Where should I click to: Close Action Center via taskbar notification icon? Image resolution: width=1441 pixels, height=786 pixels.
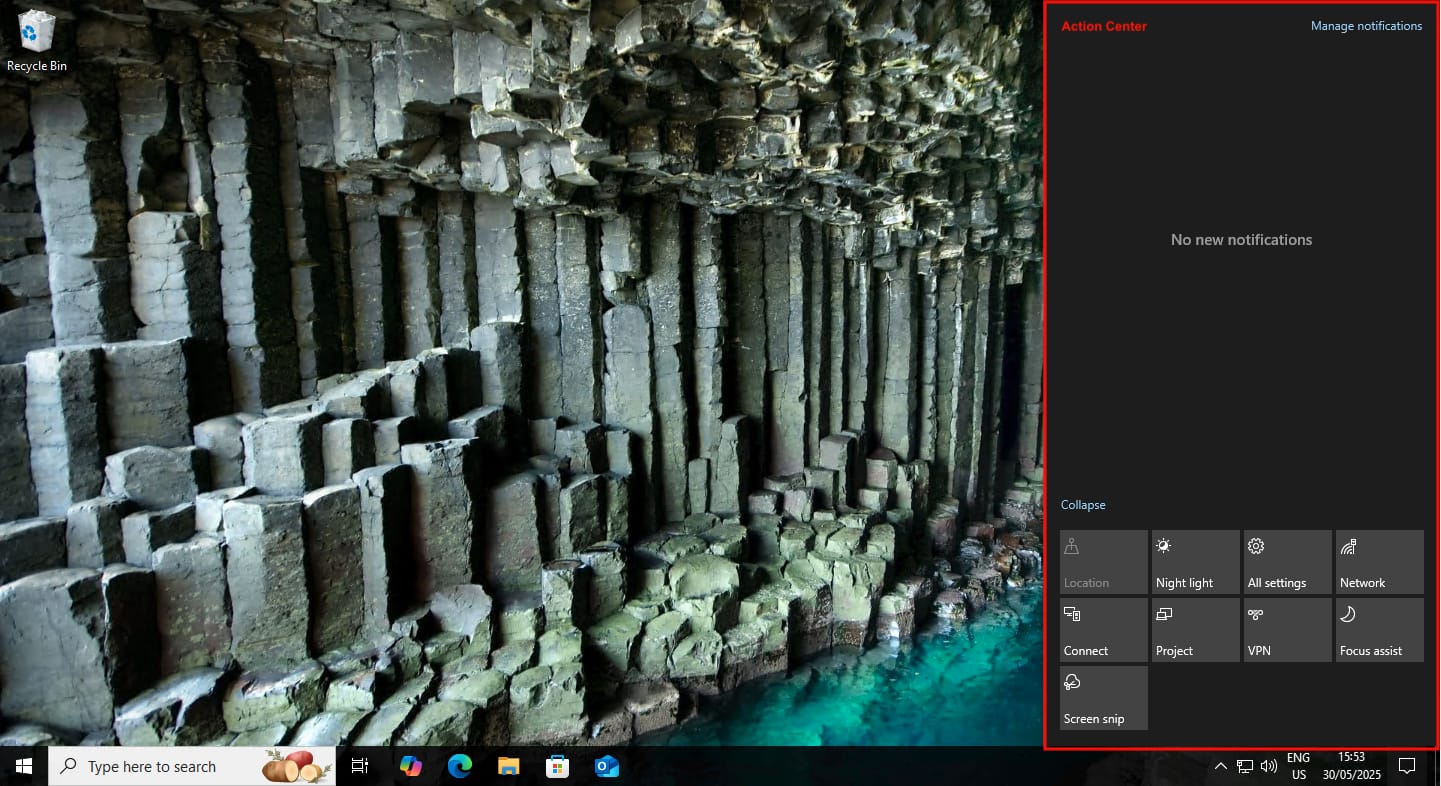(1406, 766)
